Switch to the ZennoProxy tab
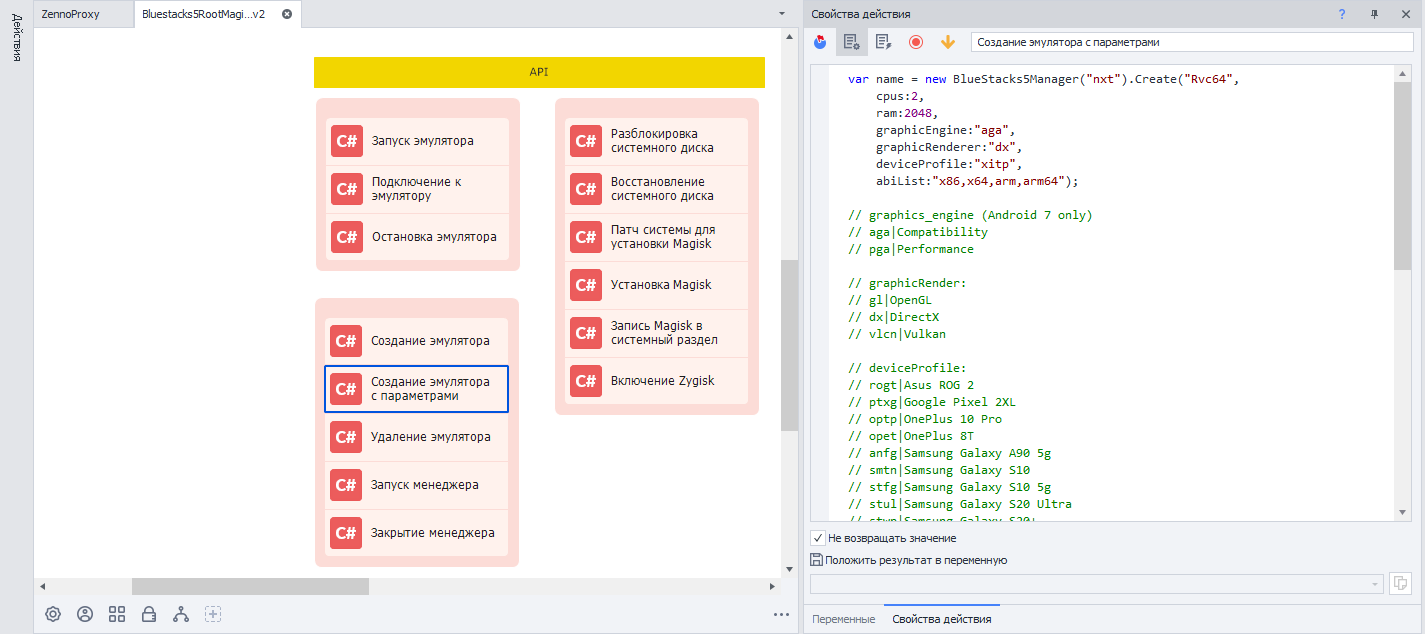Image resolution: width=1425 pixels, height=634 pixels. [x=70, y=15]
